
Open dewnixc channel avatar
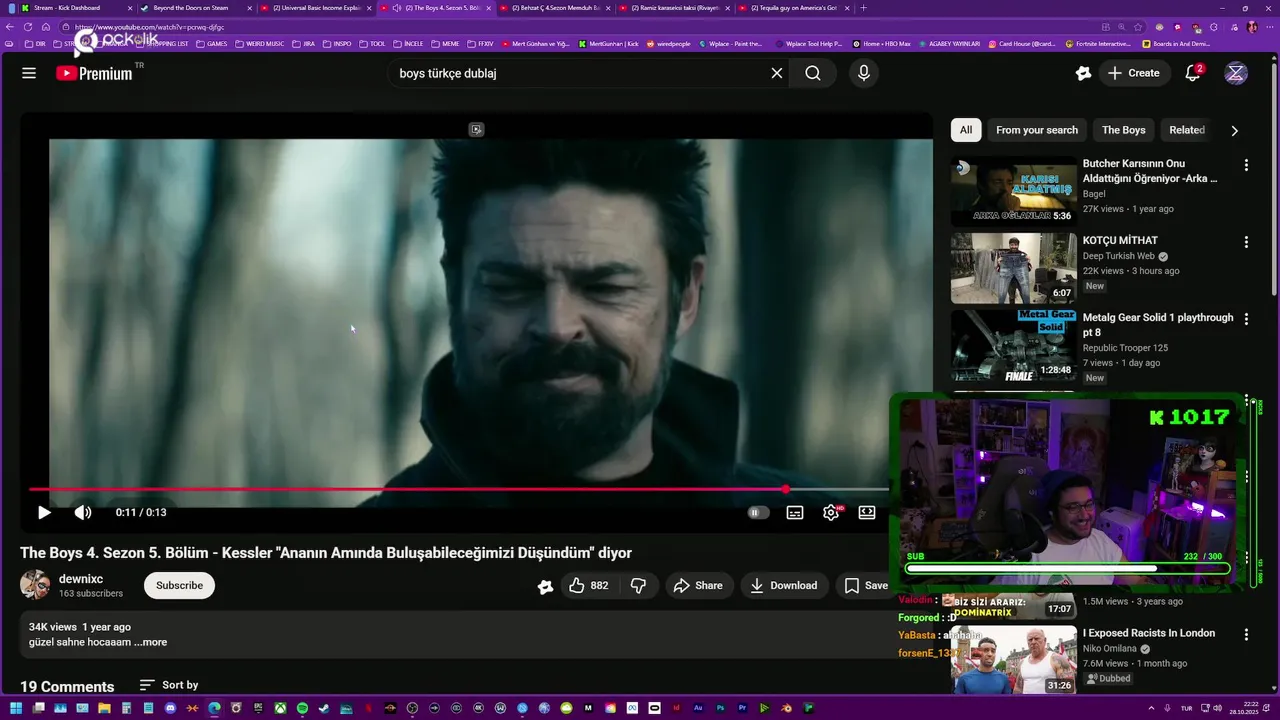pyautogui.click(x=35, y=585)
